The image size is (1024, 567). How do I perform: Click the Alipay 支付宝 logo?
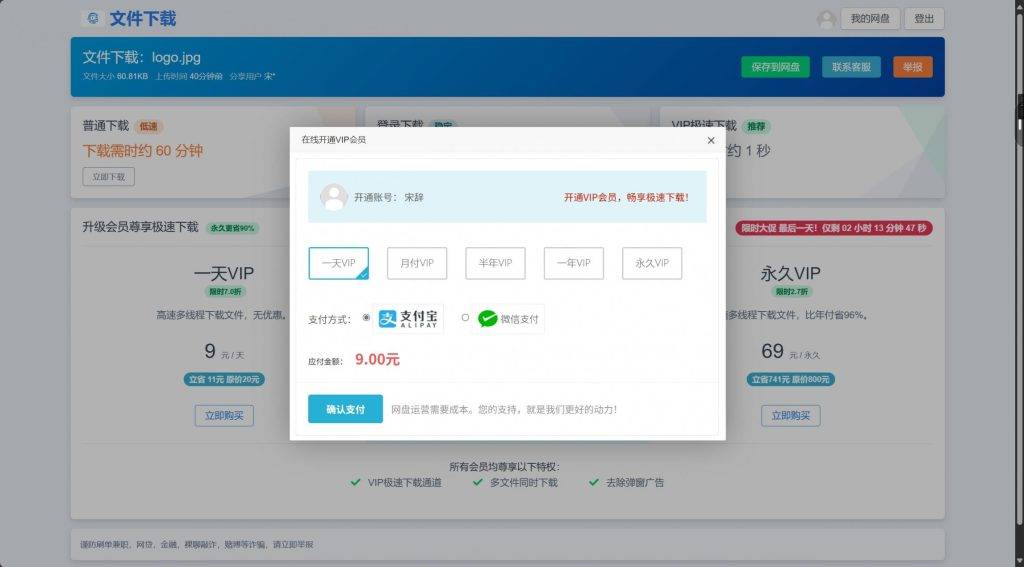click(408, 319)
